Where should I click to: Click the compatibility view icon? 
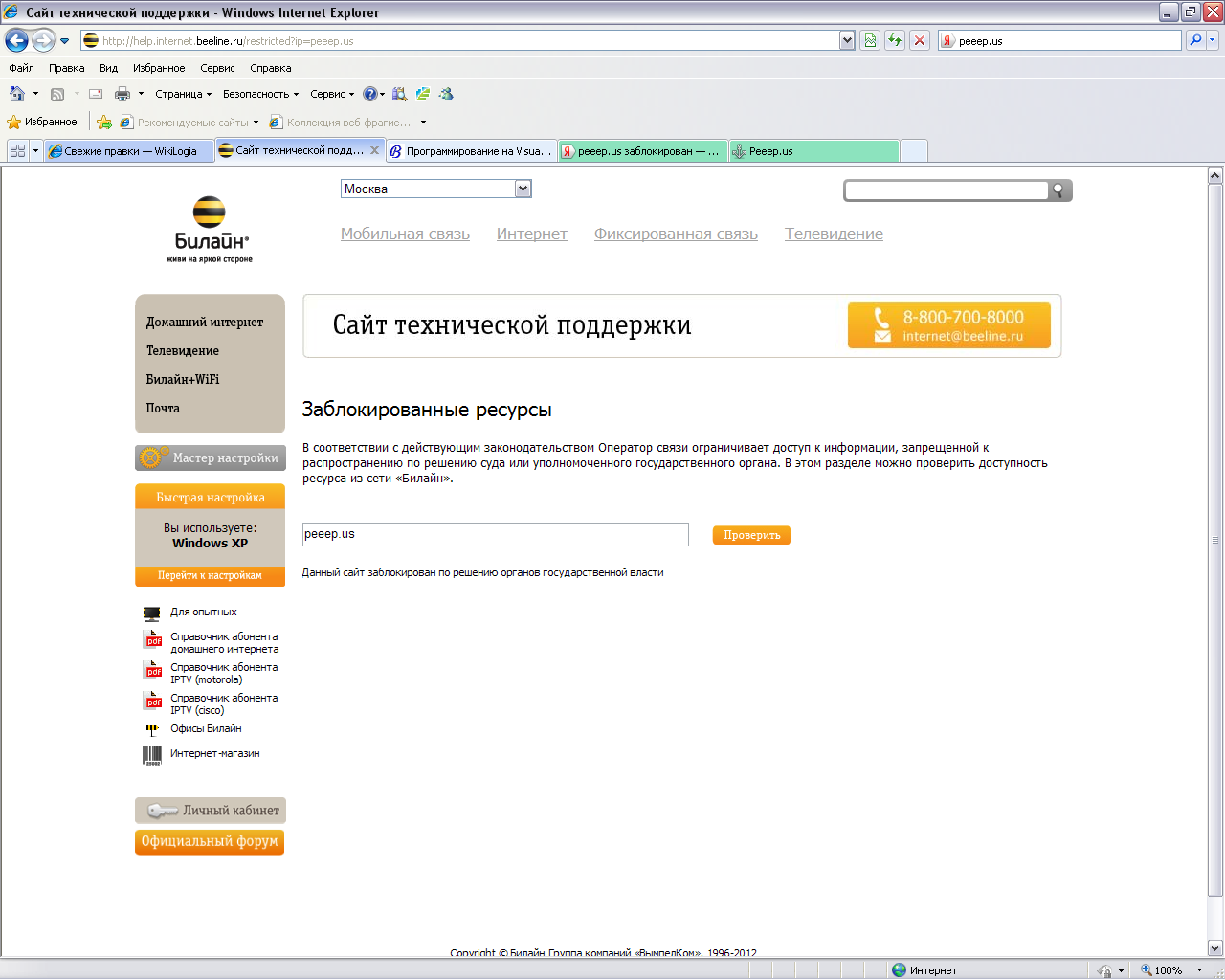click(x=870, y=40)
